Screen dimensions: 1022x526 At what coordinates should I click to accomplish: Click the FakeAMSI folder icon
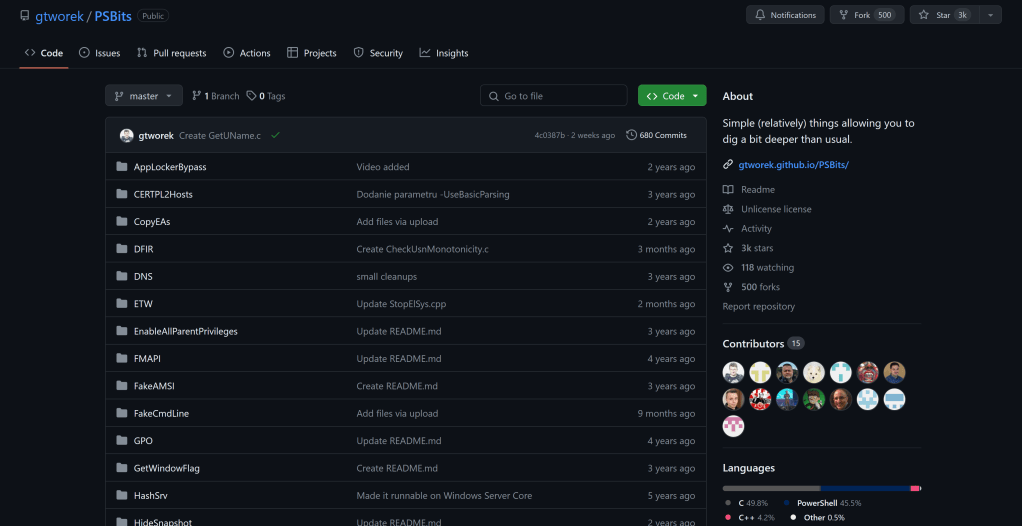click(121, 386)
